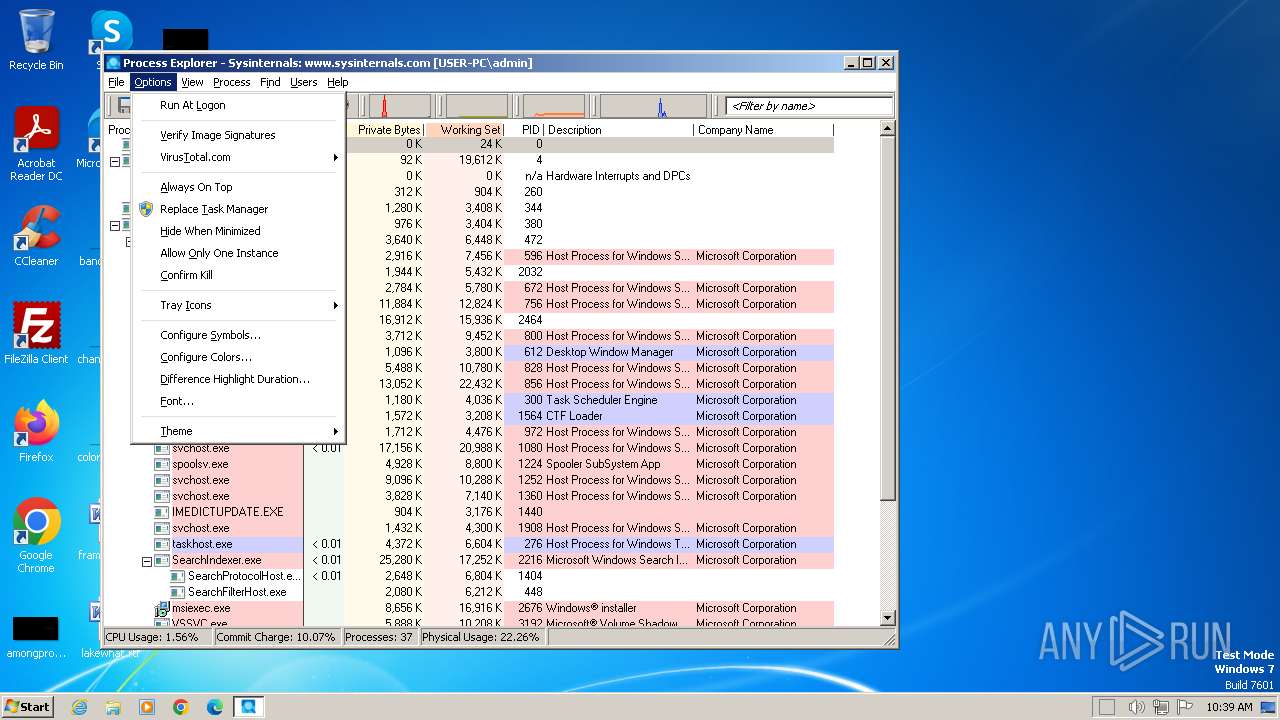Viewport: 1280px width, 720px height.
Task: Open Microsoft Edge from taskbar
Action: pyautogui.click(x=215, y=707)
